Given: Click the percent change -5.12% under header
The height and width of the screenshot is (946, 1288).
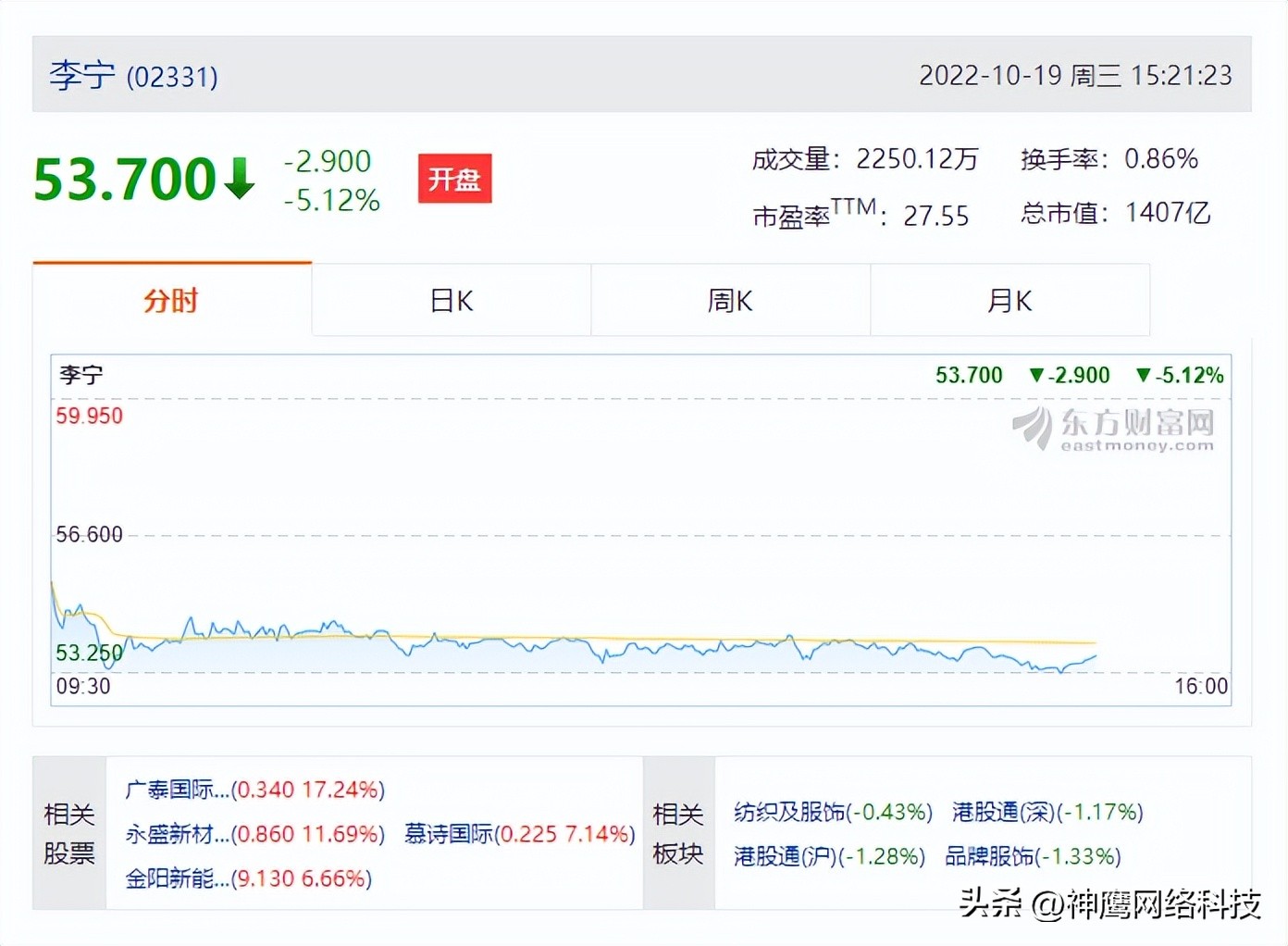Looking at the screenshot, I should (x=332, y=200).
